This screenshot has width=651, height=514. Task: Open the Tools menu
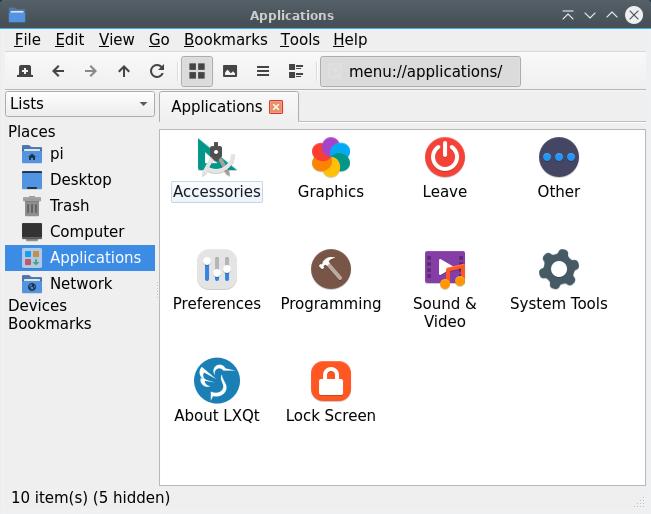pos(300,40)
